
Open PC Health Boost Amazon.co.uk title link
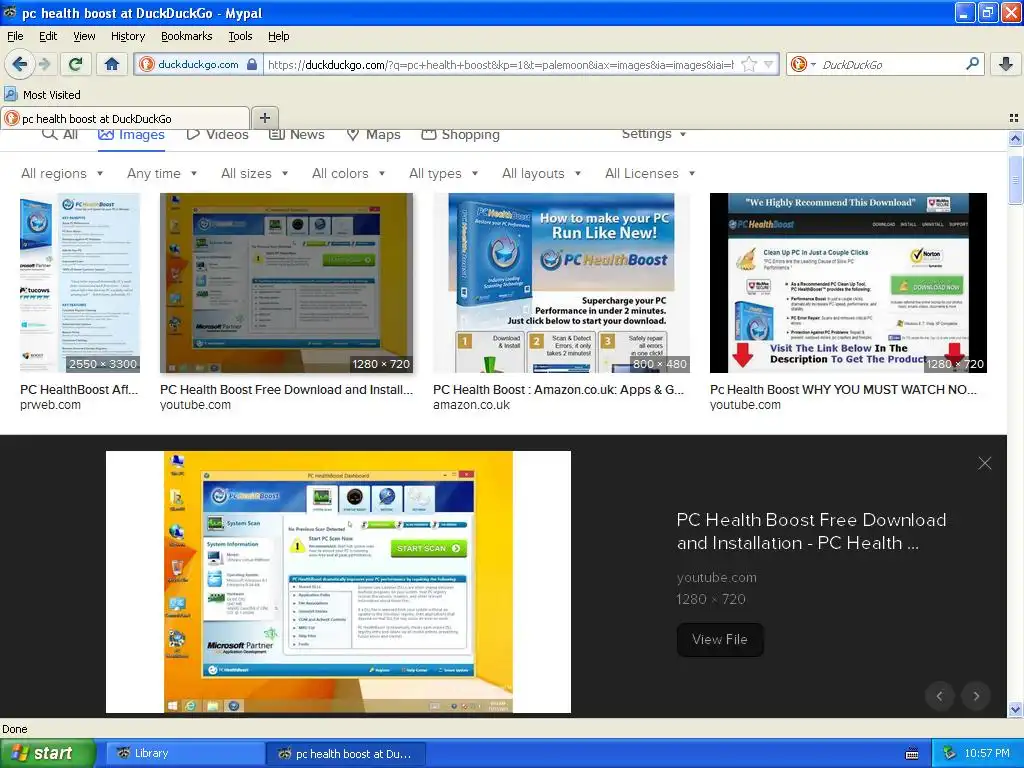[x=558, y=390]
